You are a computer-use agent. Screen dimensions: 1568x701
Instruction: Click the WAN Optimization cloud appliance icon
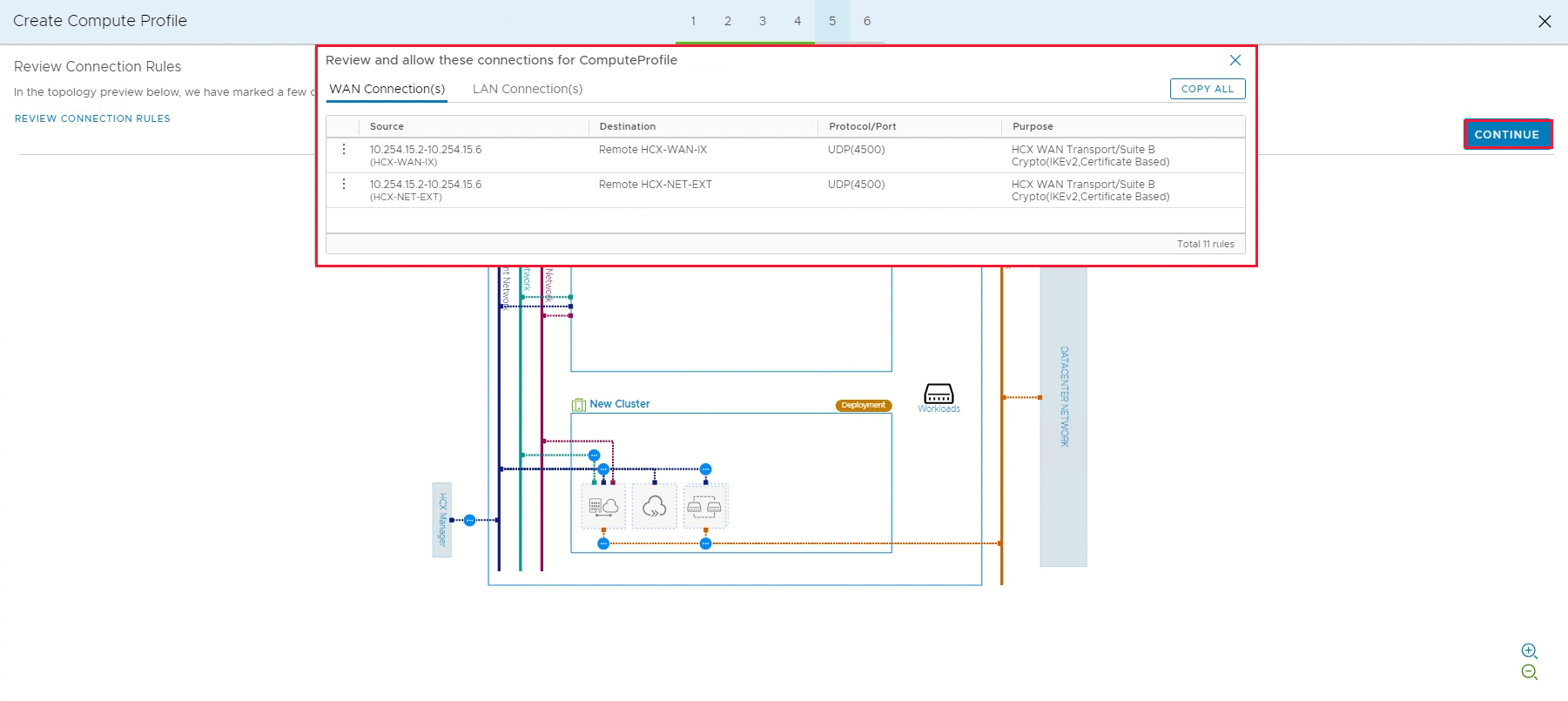coord(654,506)
